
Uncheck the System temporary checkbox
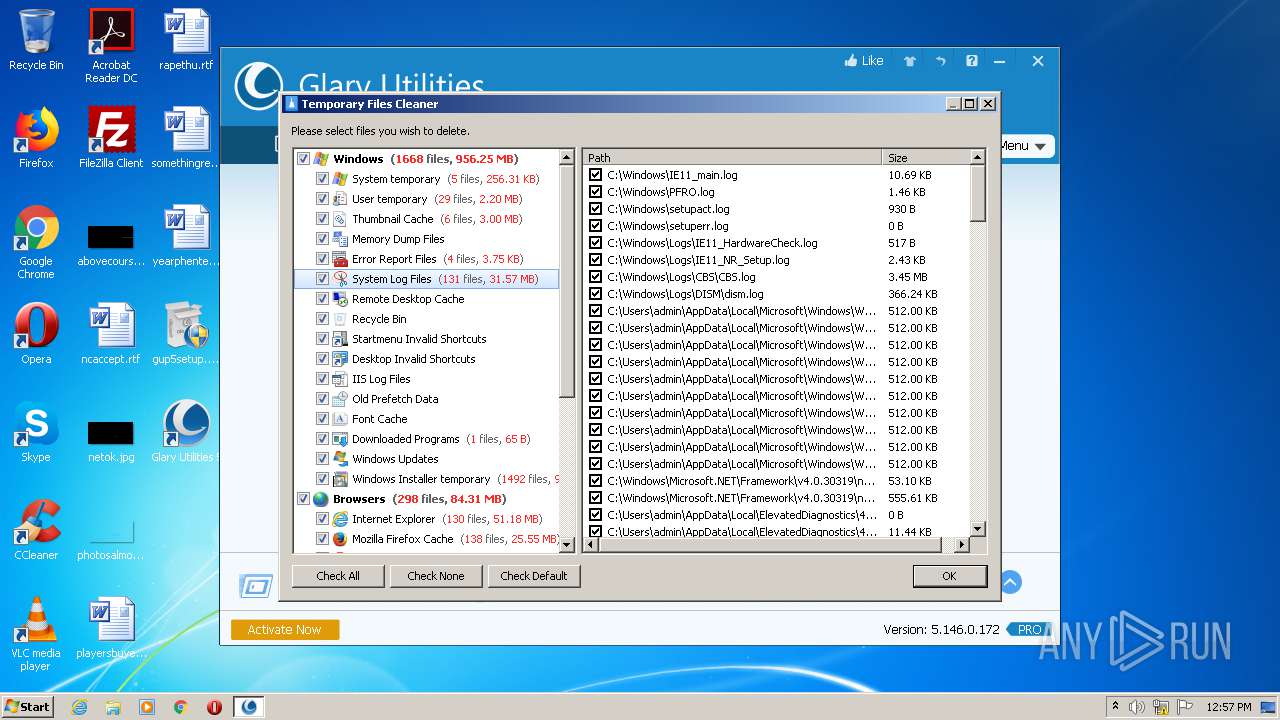tap(322, 179)
